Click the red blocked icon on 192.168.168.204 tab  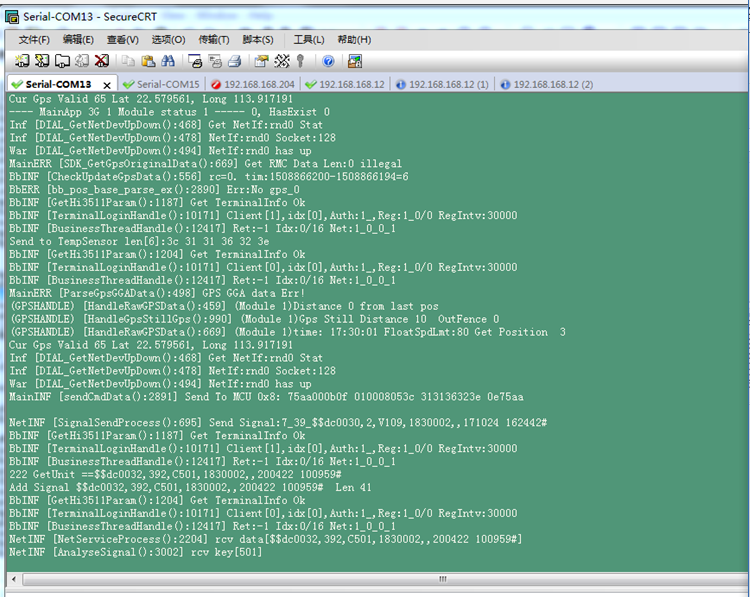click(216, 84)
